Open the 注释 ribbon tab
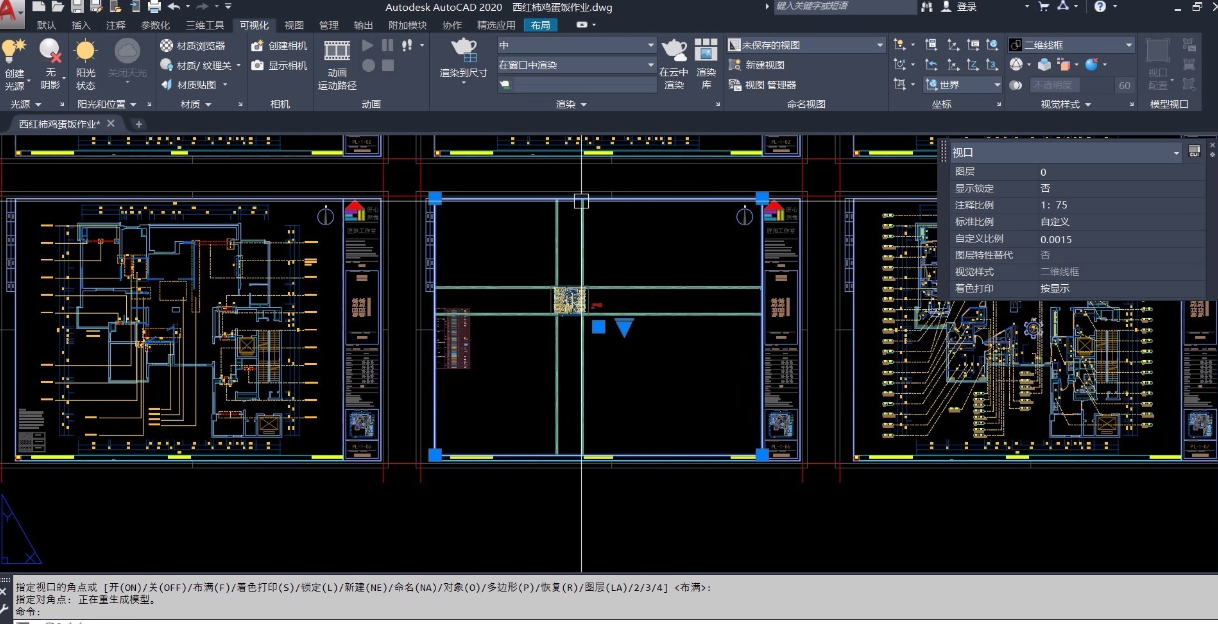 pyautogui.click(x=116, y=25)
